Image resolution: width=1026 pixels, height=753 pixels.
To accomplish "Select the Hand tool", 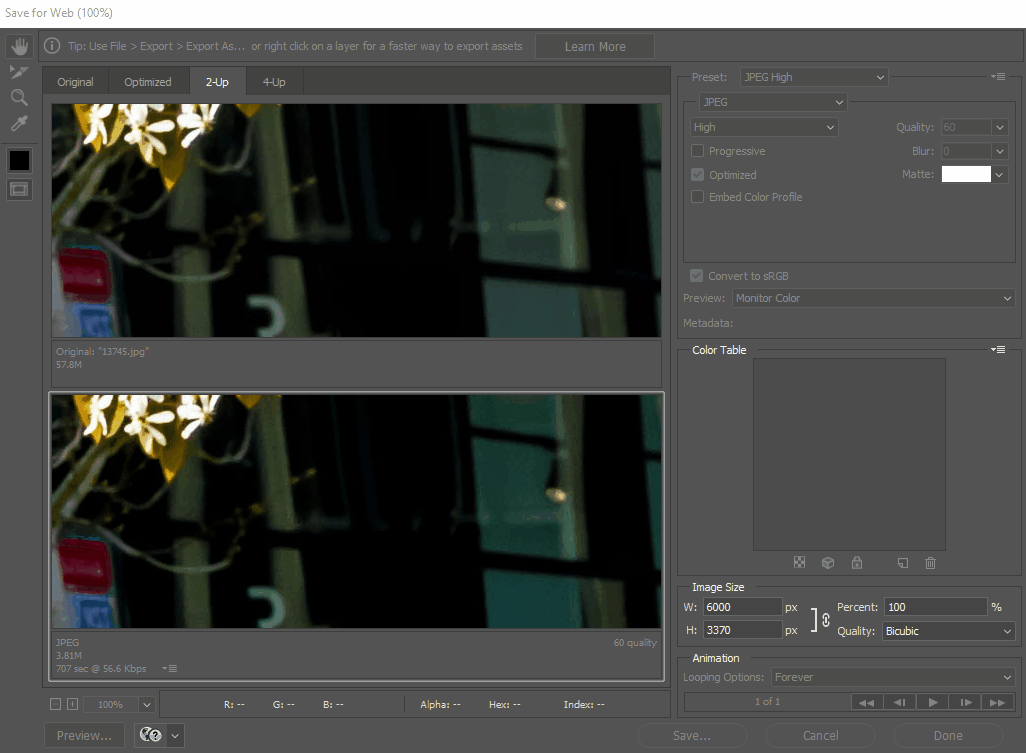I will click(x=19, y=46).
